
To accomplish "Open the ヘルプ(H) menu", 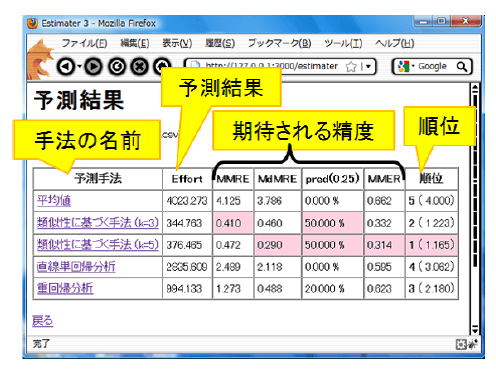I will point(395,43).
